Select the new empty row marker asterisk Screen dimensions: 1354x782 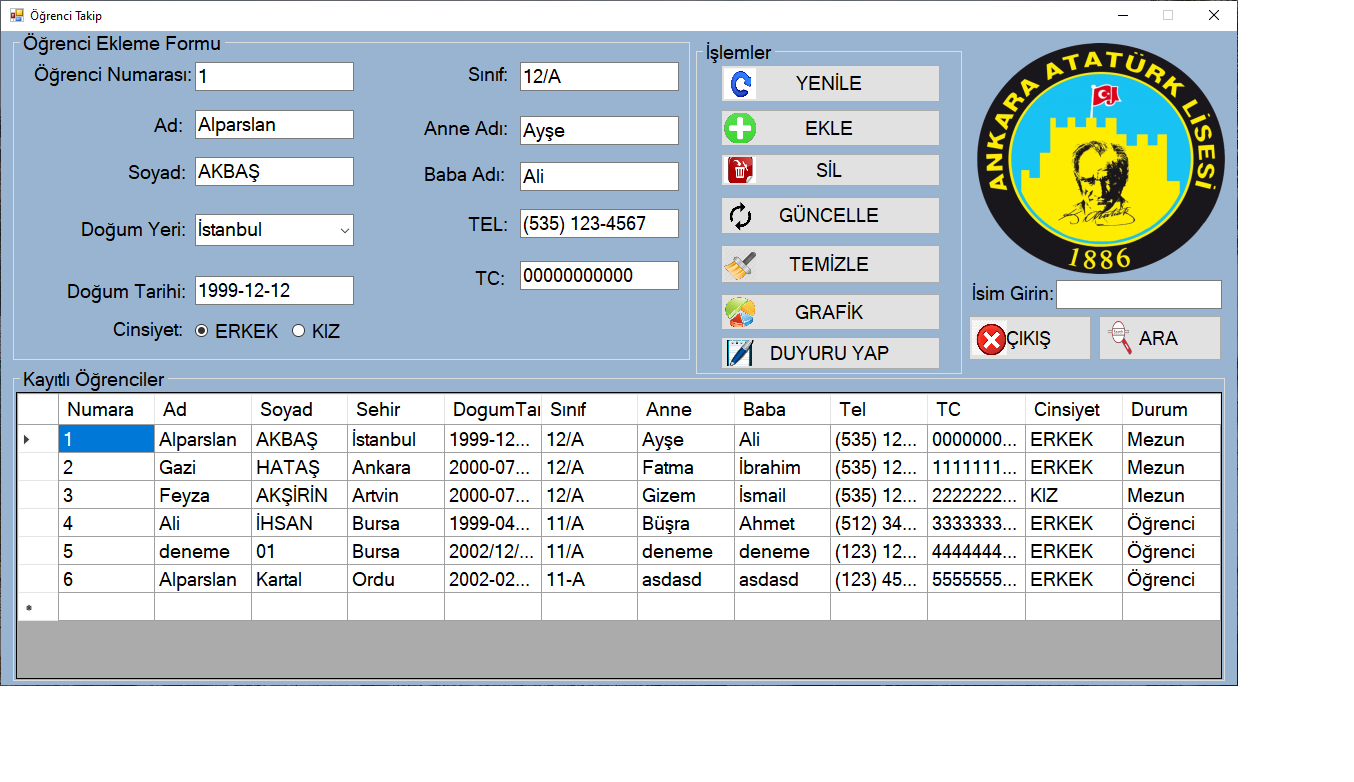pos(37,607)
